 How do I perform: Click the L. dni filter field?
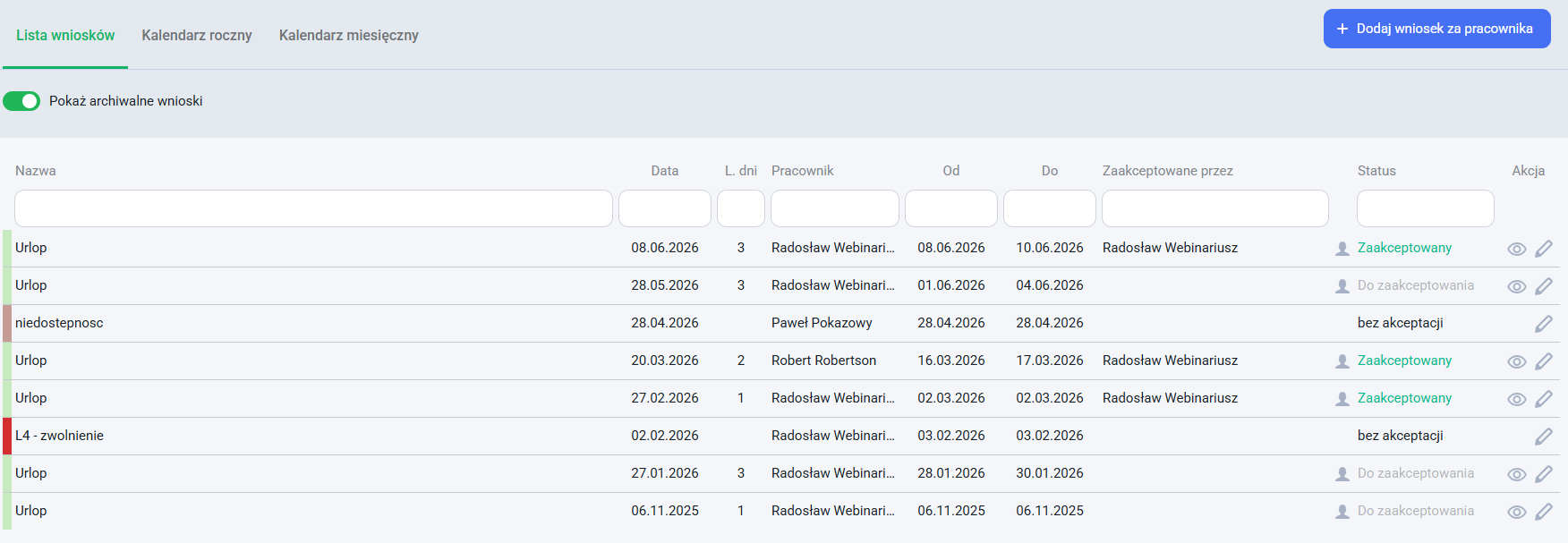(x=741, y=208)
